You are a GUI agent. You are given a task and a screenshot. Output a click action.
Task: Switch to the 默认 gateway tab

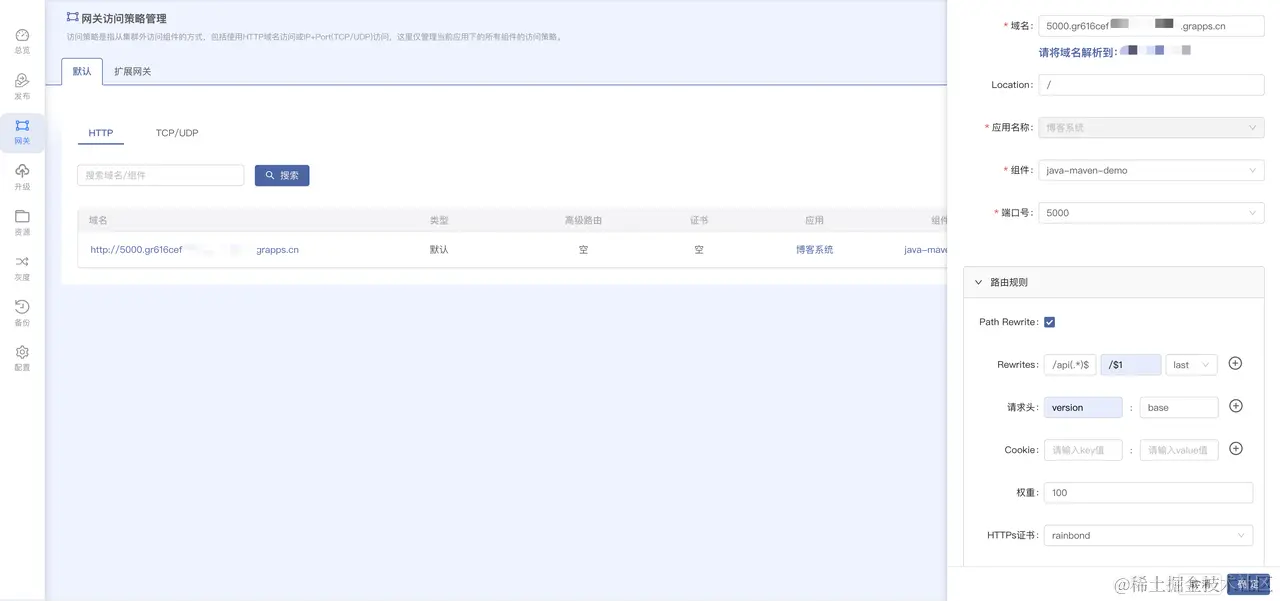[82, 71]
